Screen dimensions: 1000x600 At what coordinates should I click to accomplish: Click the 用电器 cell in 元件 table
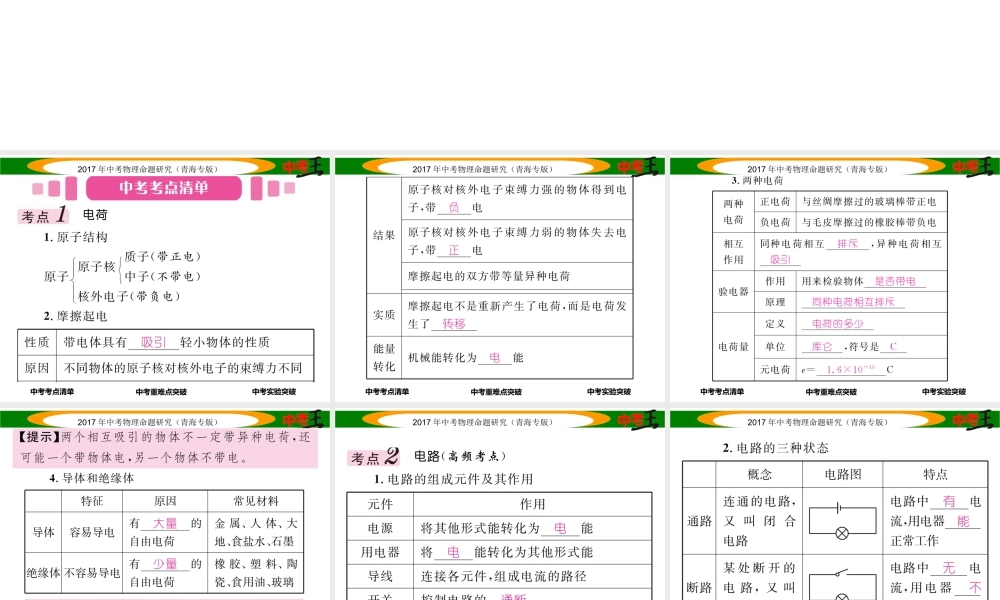coord(380,552)
